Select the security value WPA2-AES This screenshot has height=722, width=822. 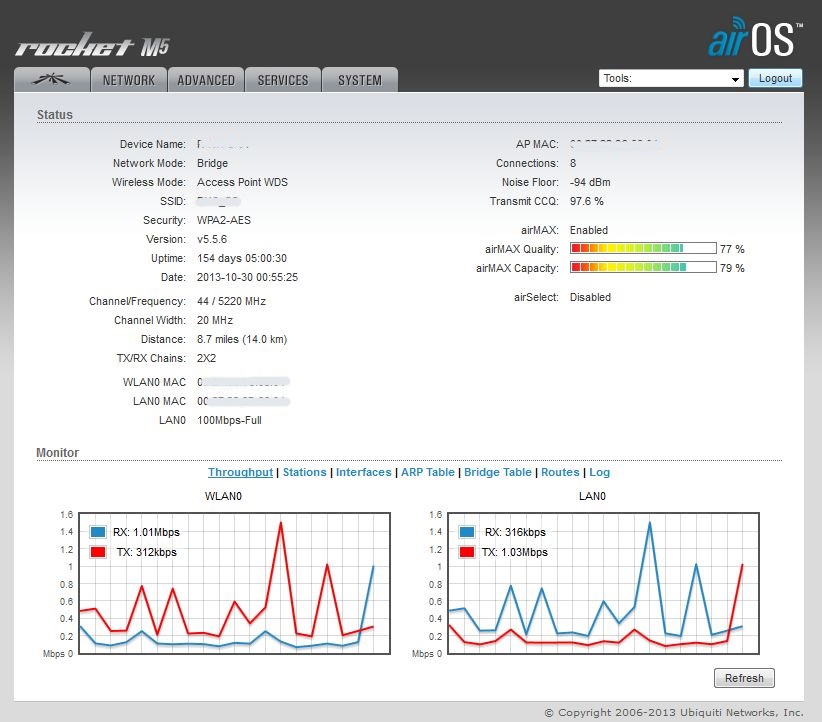224,220
